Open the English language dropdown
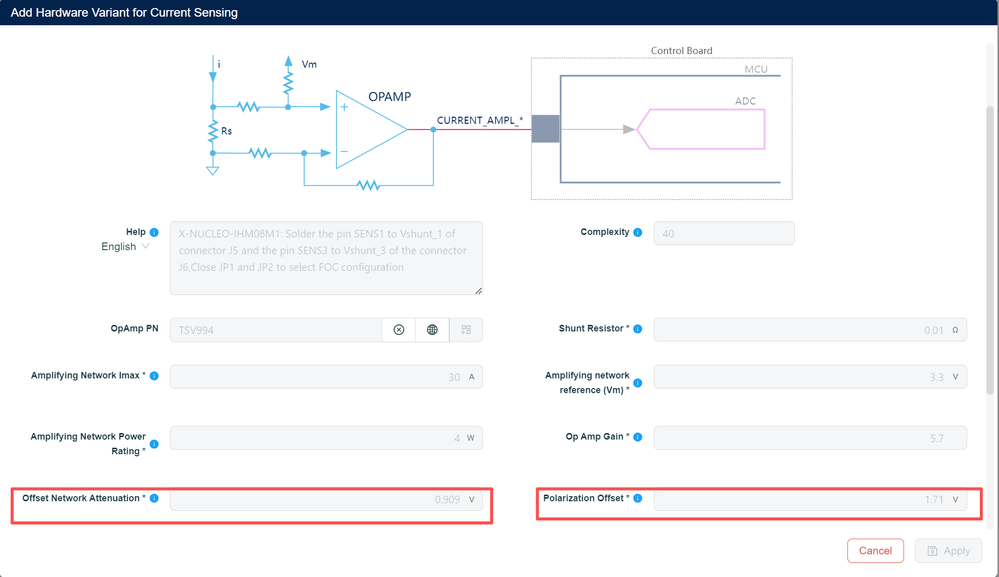The height and width of the screenshot is (577, 999). [125, 247]
